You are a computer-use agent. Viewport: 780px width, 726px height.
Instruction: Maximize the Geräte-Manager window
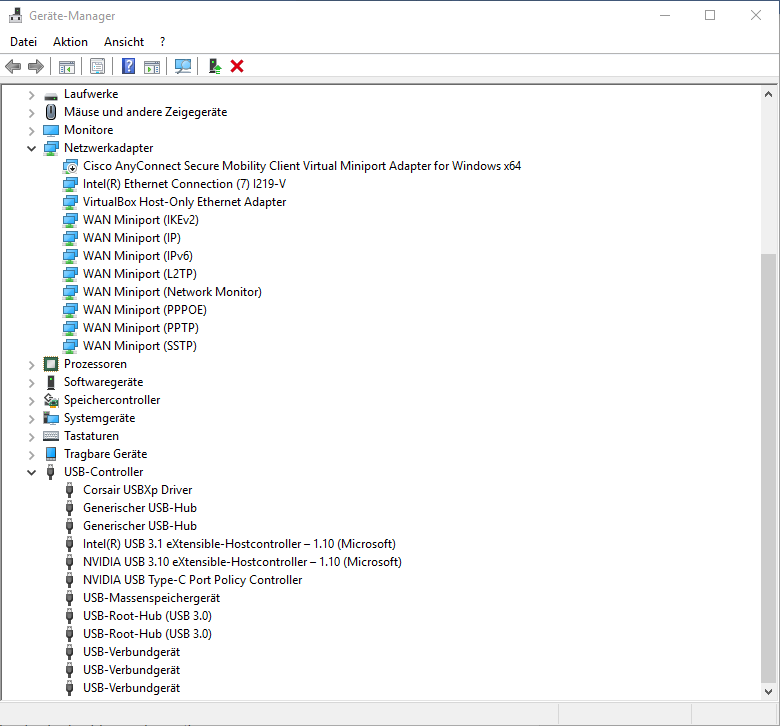pos(710,15)
